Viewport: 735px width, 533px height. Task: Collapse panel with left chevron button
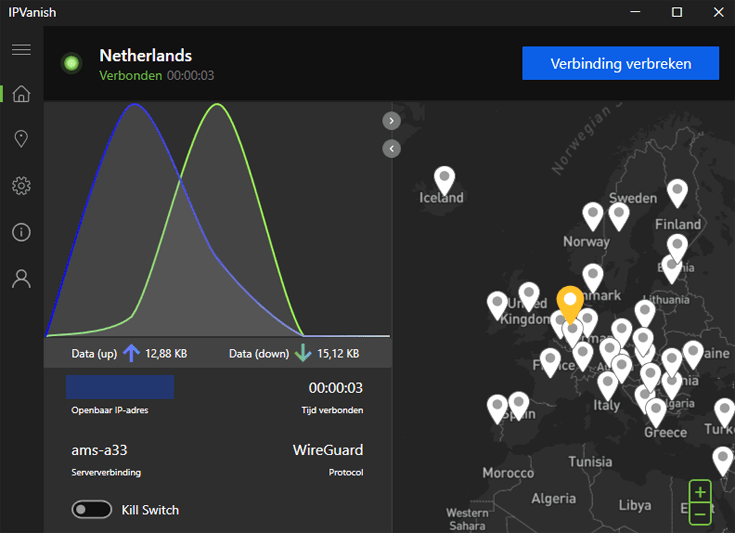(391, 149)
